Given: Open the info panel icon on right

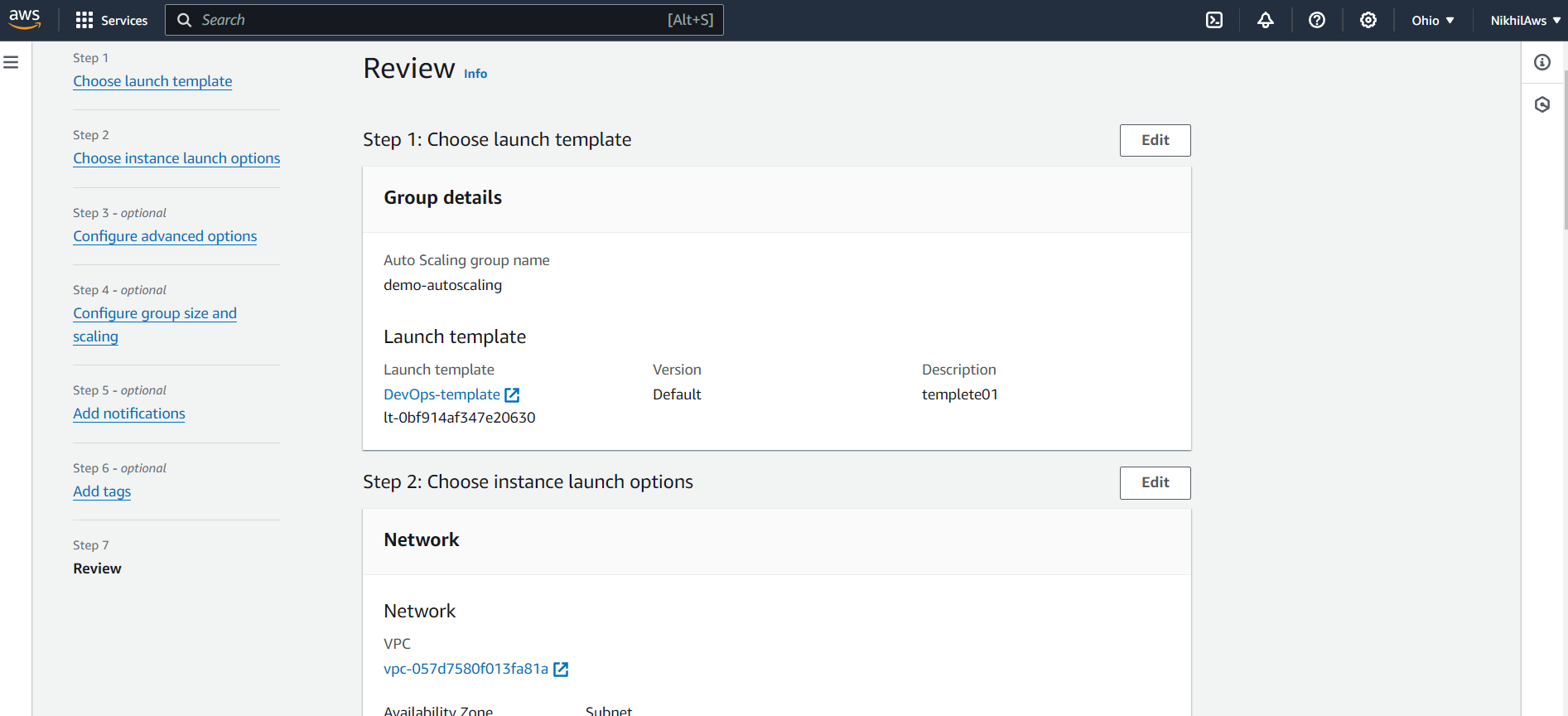Looking at the screenshot, I should pos(1542,62).
